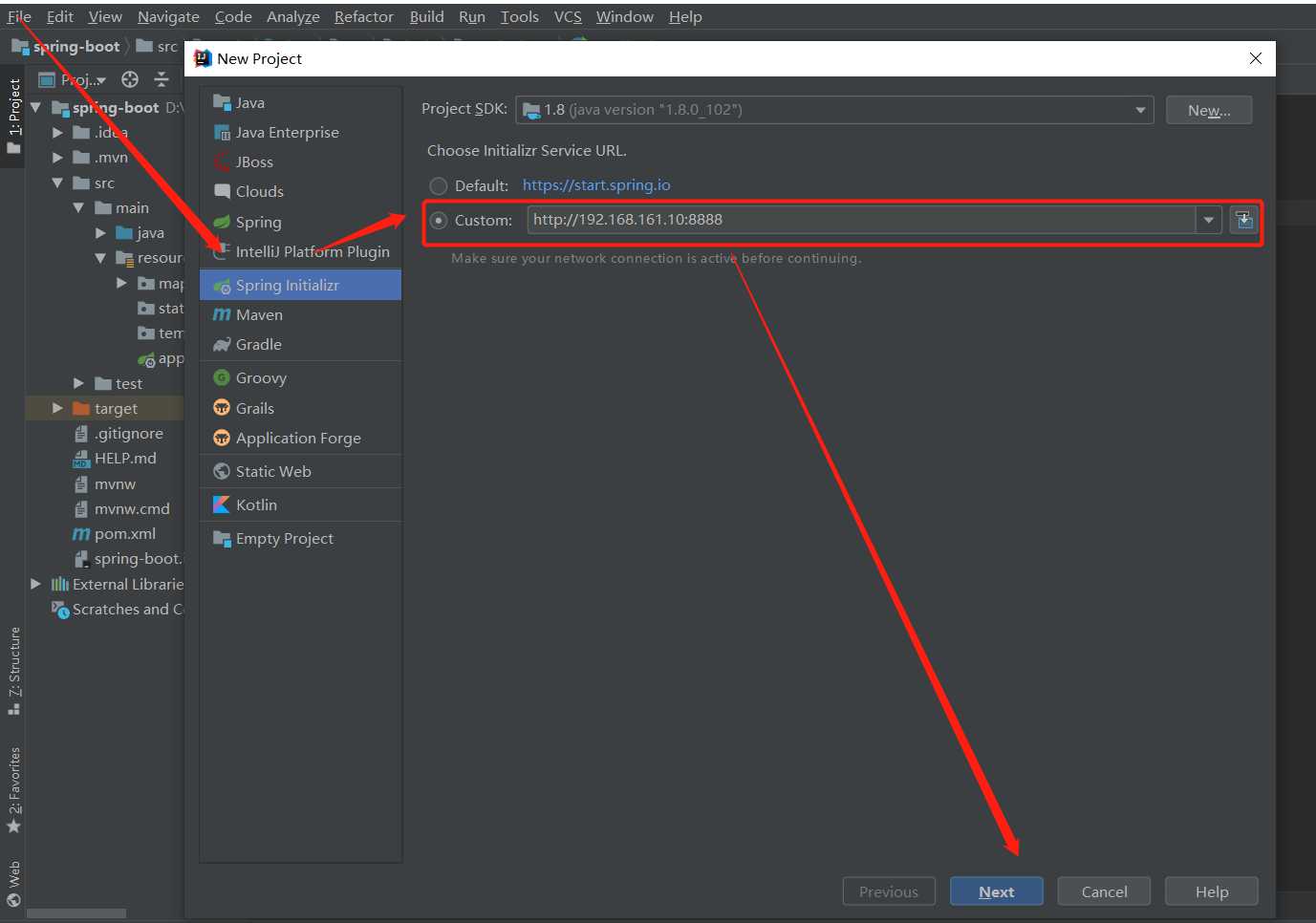Open Project SDK dropdown
Viewport: 1316px width, 923px height.
coord(834,110)
